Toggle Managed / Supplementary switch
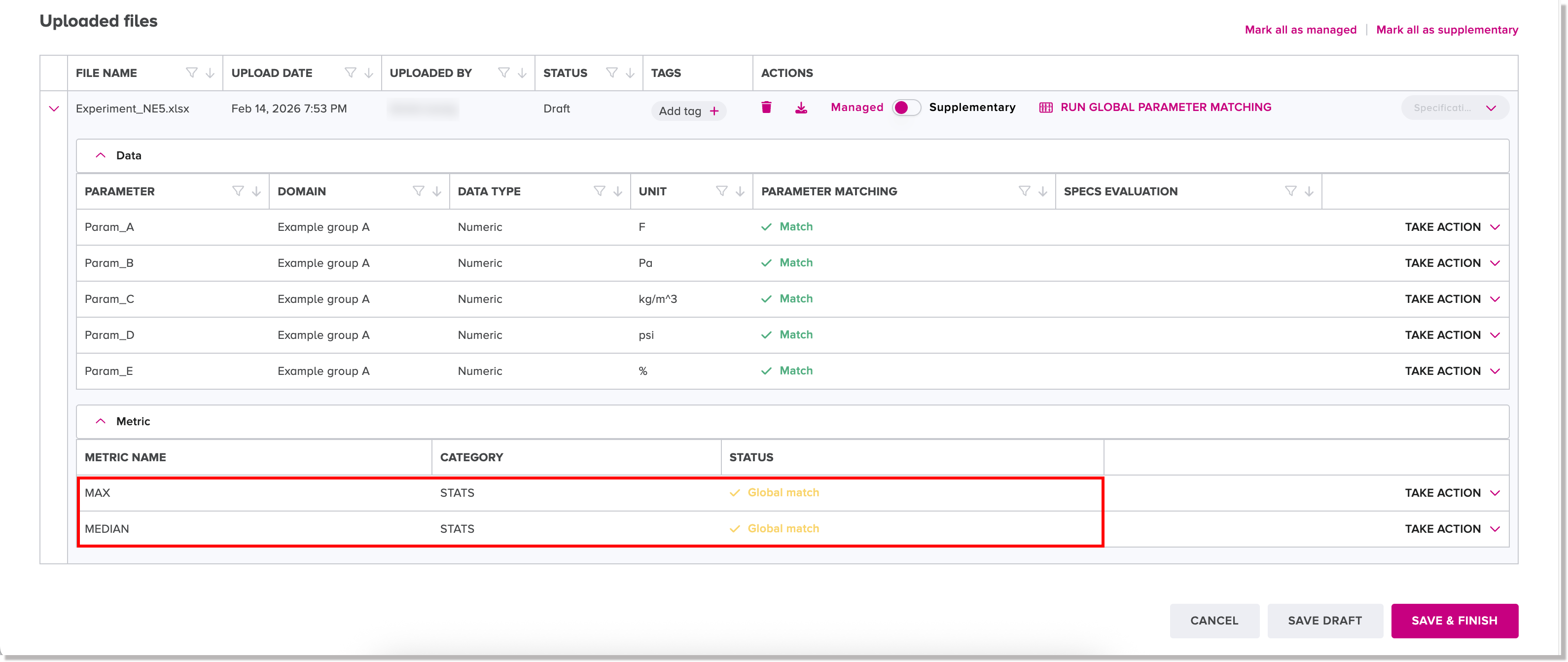This screenshot has width=1568, height=662. (906, 108)
